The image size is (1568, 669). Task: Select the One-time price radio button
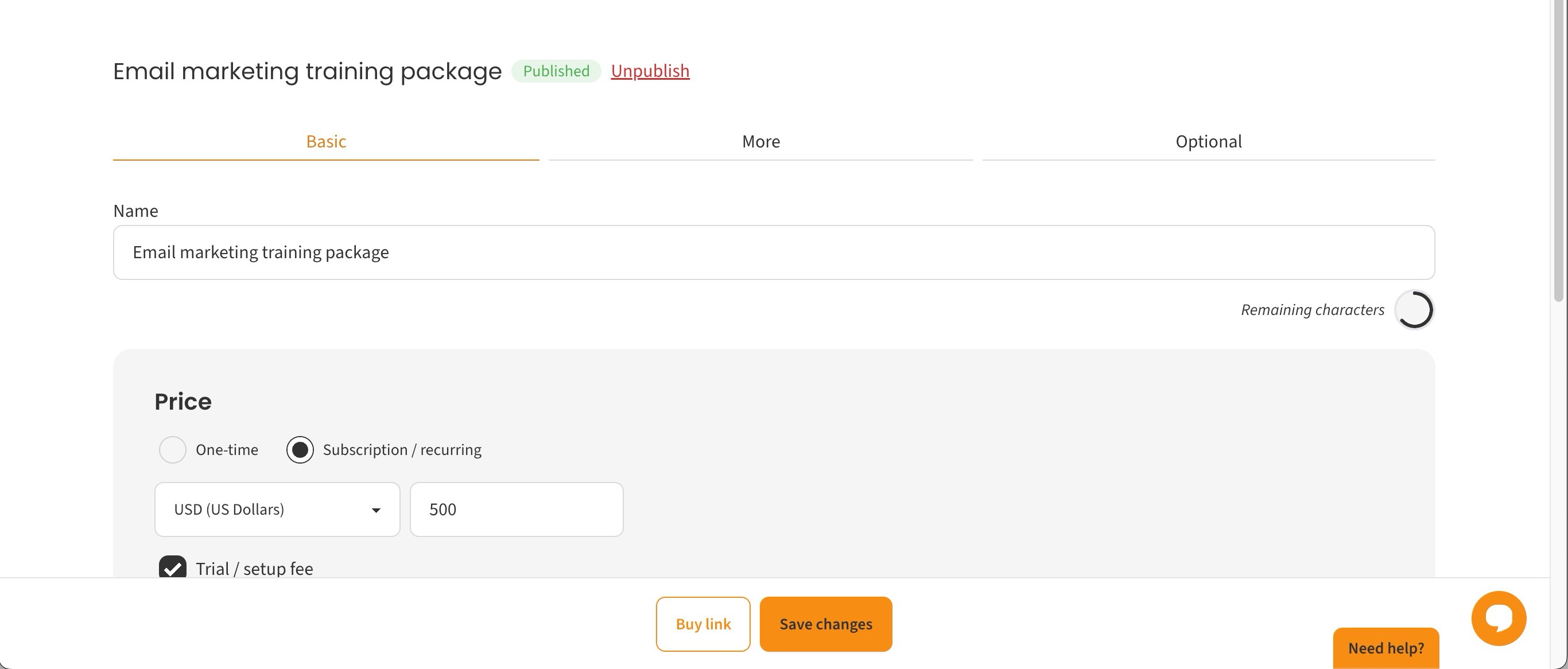(x=172, y=450)
